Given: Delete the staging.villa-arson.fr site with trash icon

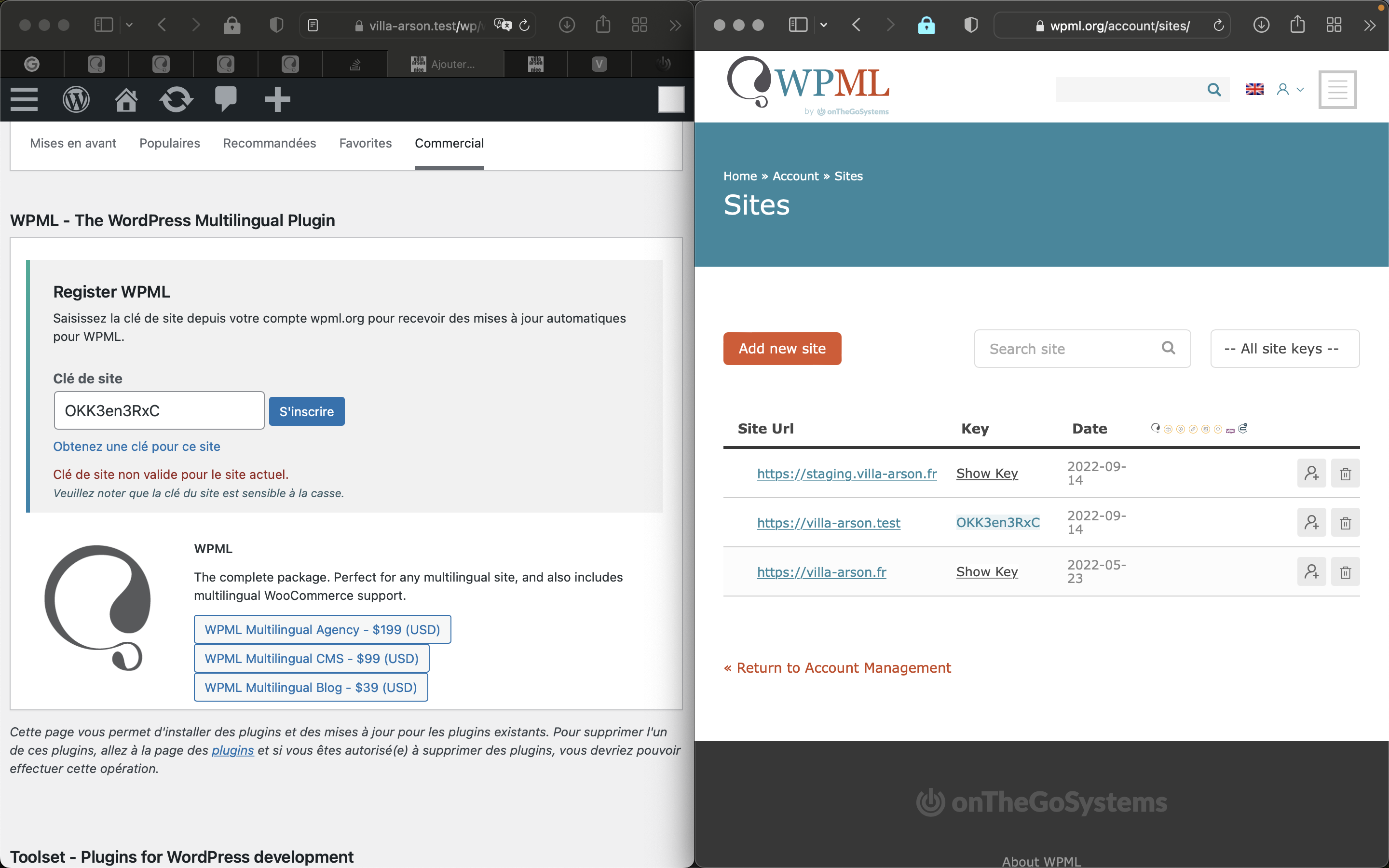Looking at the screenshot, I should tap(1346, 474).
